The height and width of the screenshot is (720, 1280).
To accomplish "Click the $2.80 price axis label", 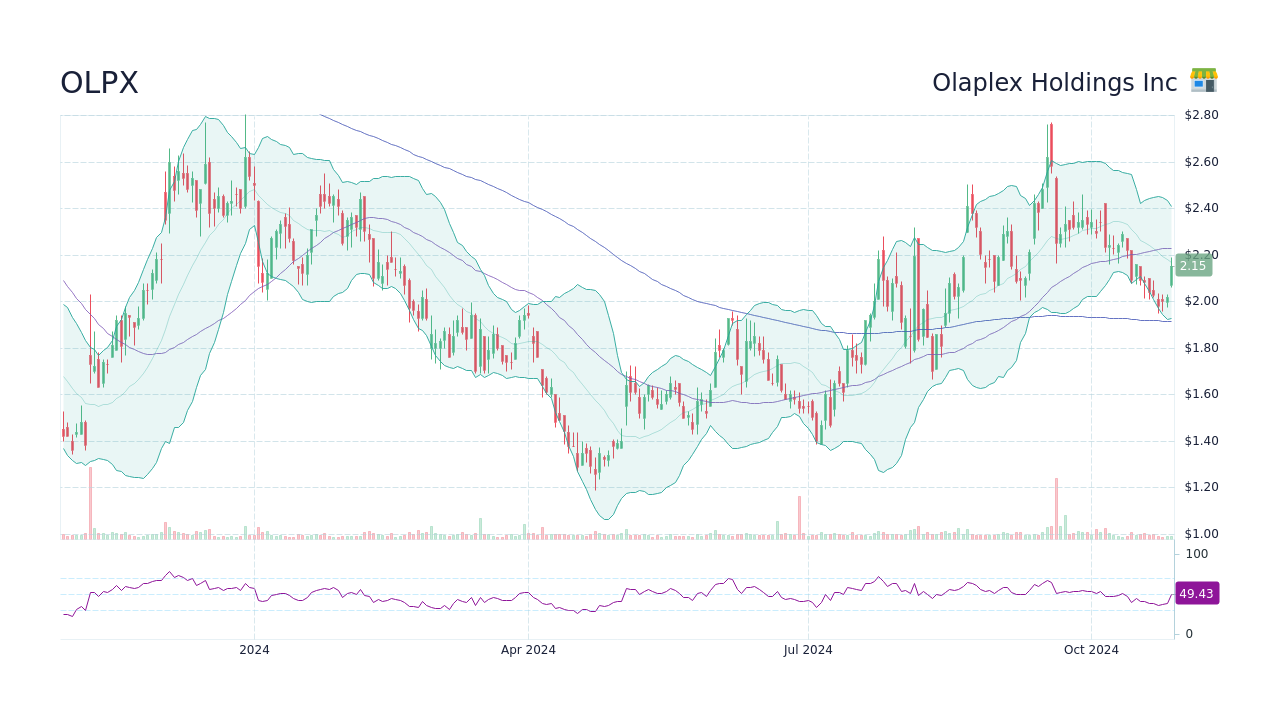I will click(x=1201, y=115).
